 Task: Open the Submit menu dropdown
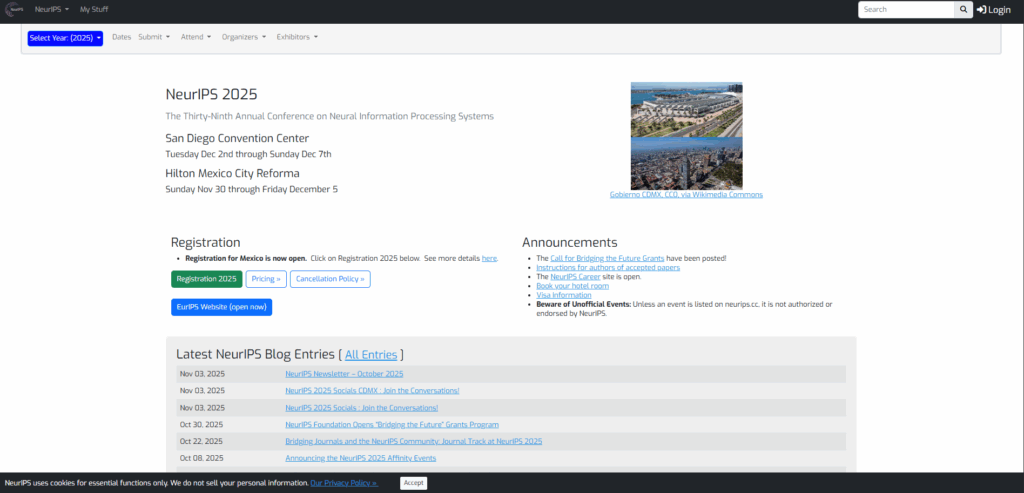point(154,37)
